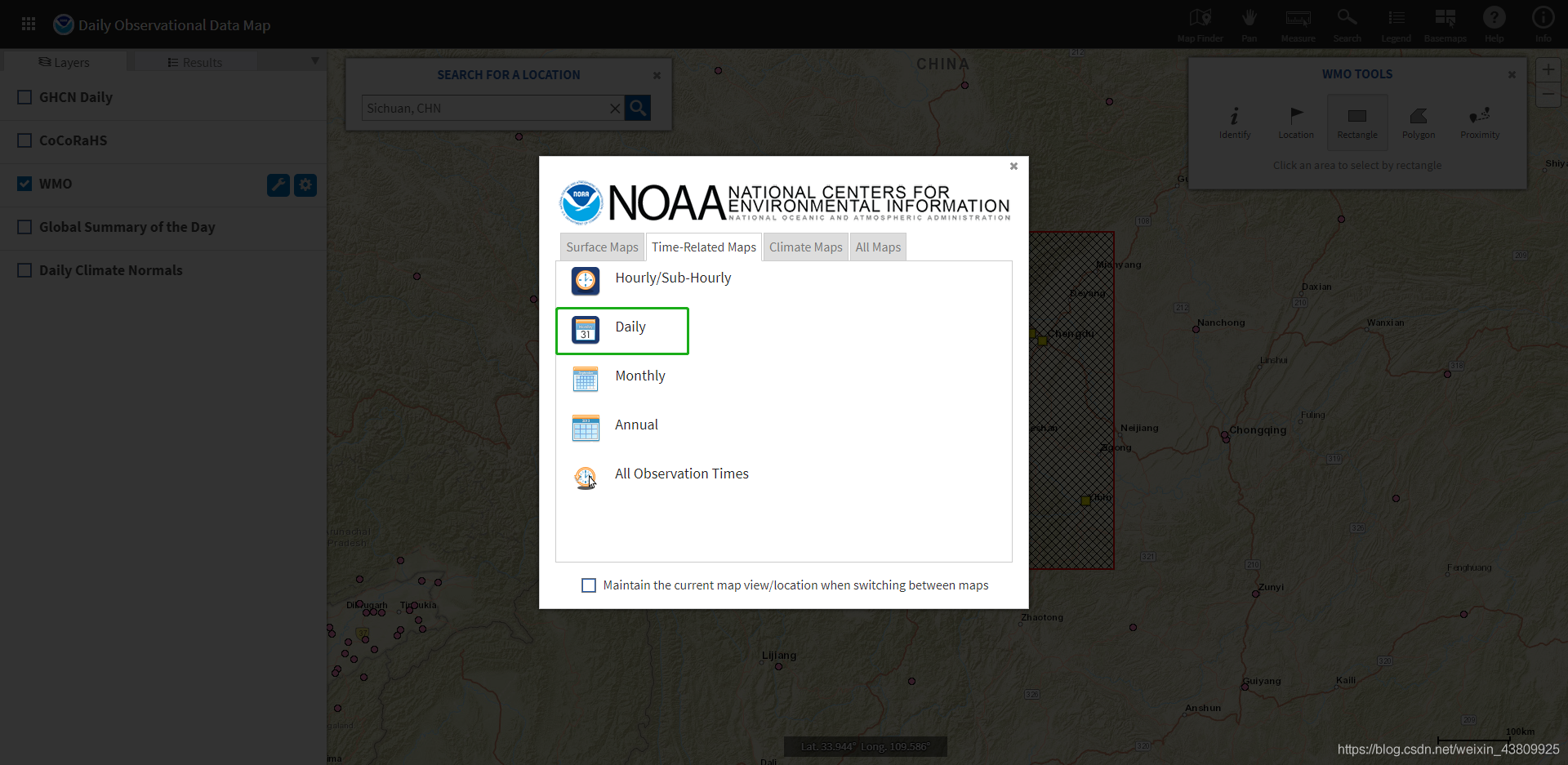The height and width of the screenshot is (765, 1568).
Task: Select the Pan tool
Action: [1249, 24]
